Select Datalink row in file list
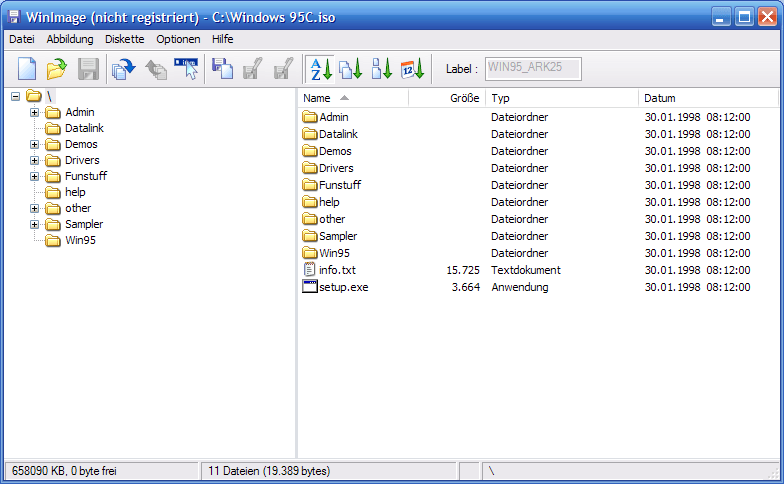The image size is (784, 484). tap(538, 134)
